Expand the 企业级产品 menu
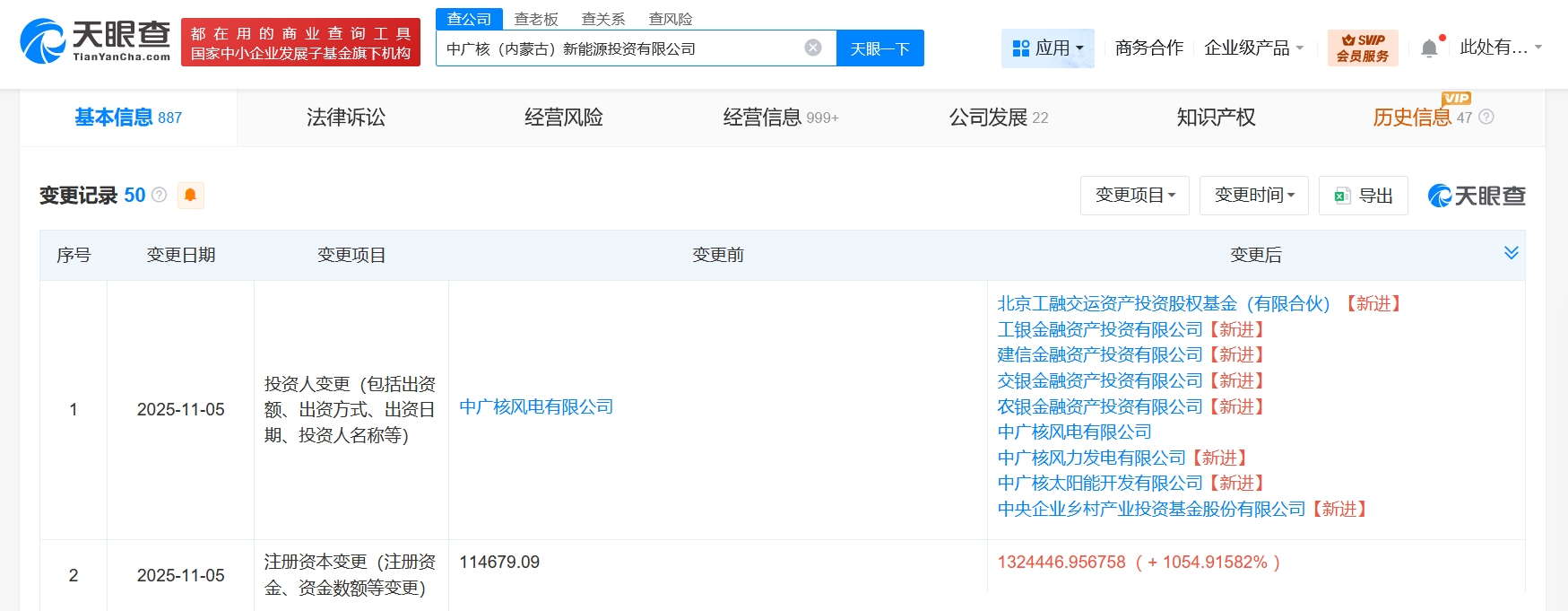The image size is (1568, 611). [1252, 48]
